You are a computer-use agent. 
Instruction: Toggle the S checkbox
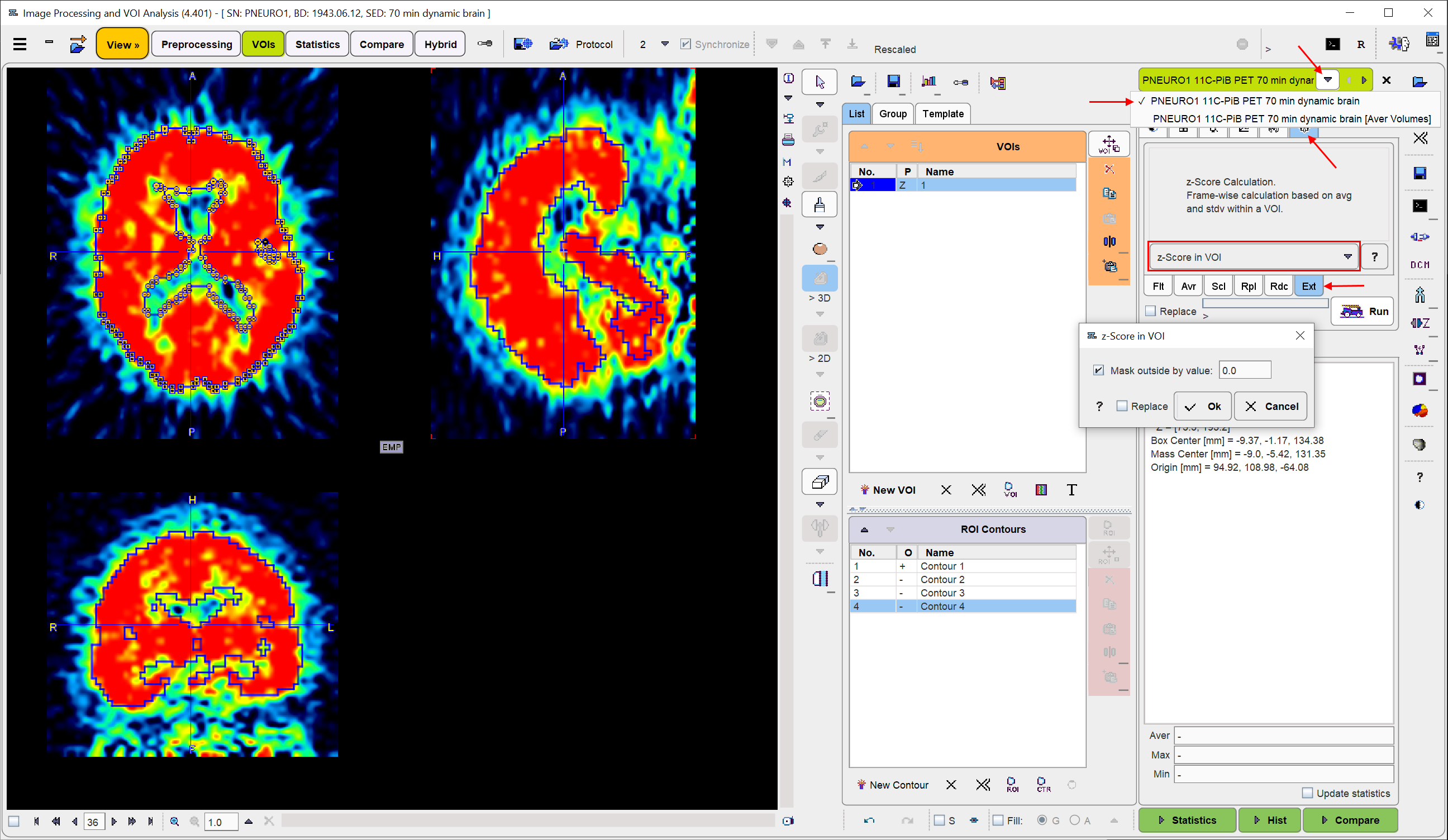(939, 821)
